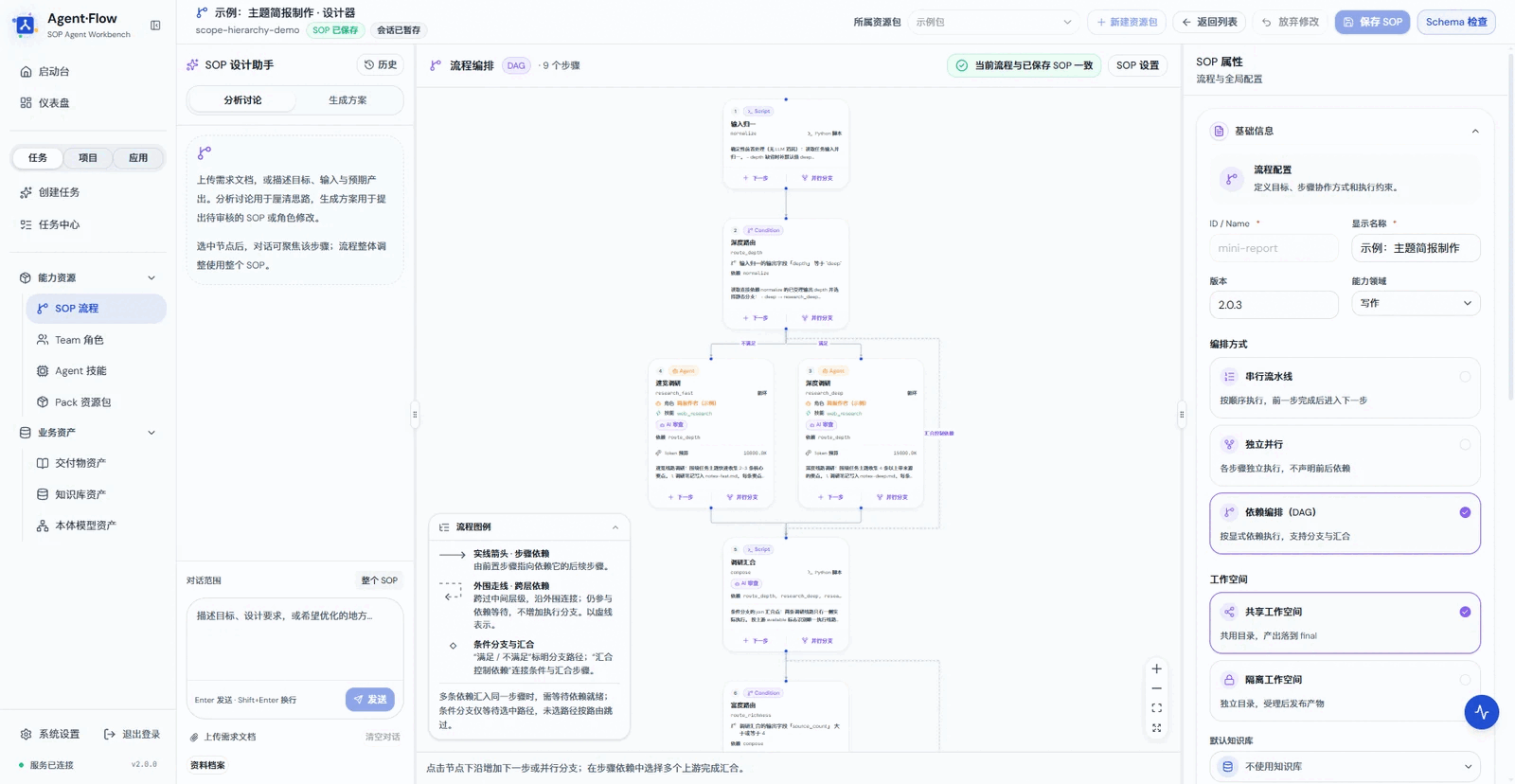1515x784 pixels.
Task: Select the 串行流水线 orchestration option
Action: (1345, 388)
